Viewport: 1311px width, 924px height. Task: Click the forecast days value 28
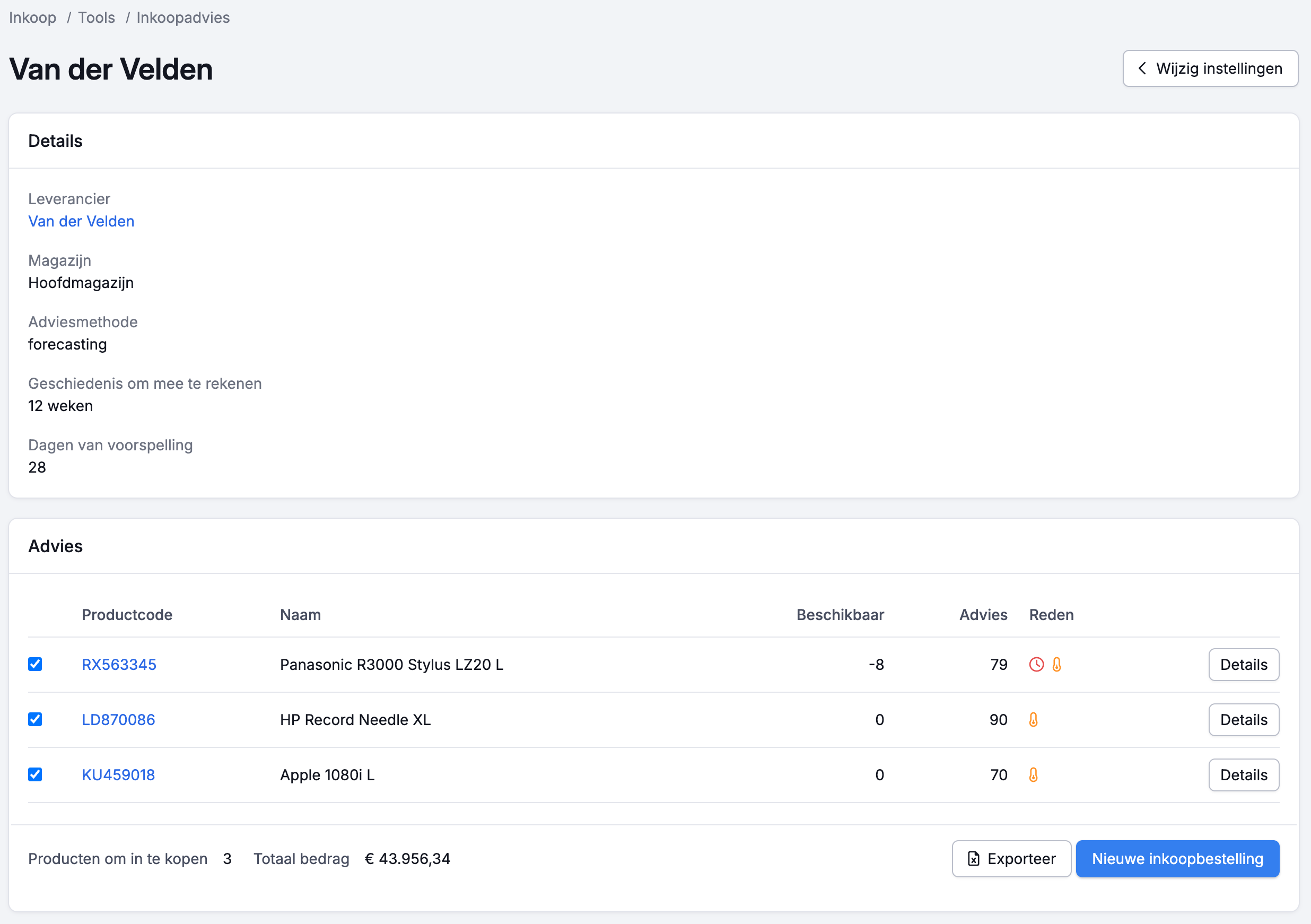37,468
